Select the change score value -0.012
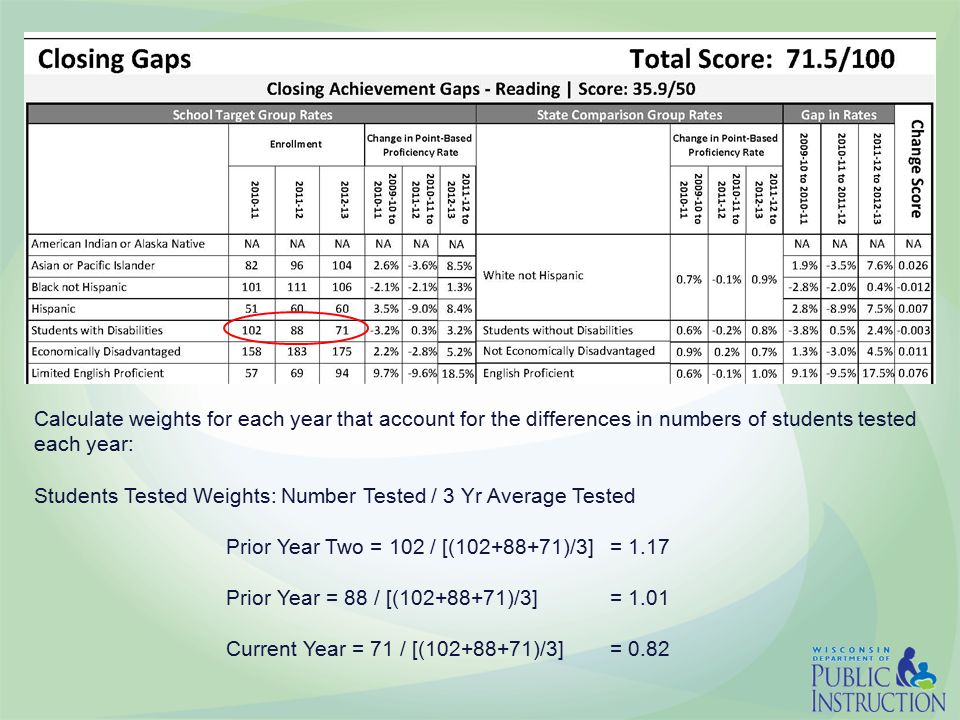The height and width of the screenshot is (720, 960). 913,287
